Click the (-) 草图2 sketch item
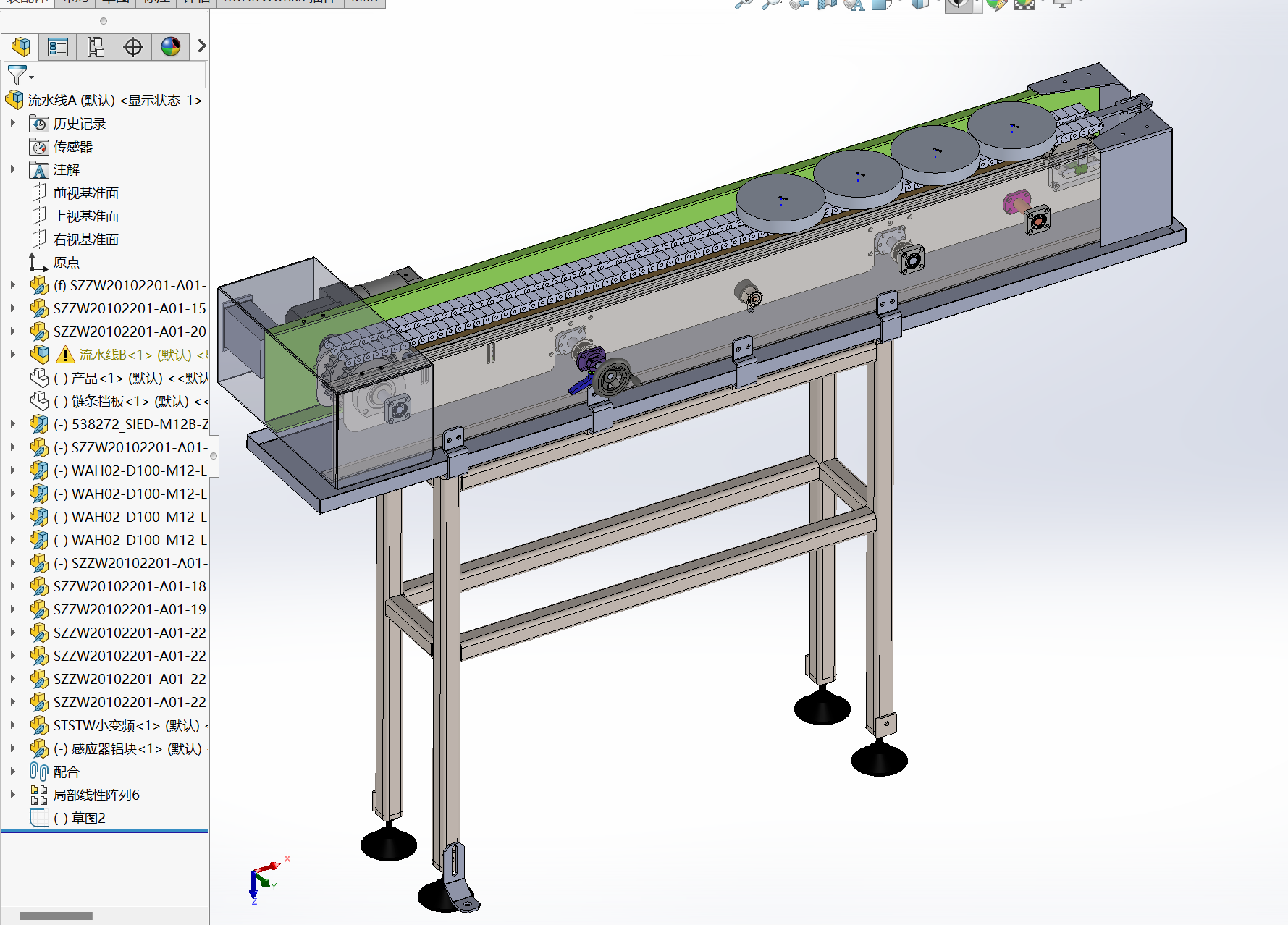Image resolution: width=1288 pixels, height=925 pixels. pos(80,819)
